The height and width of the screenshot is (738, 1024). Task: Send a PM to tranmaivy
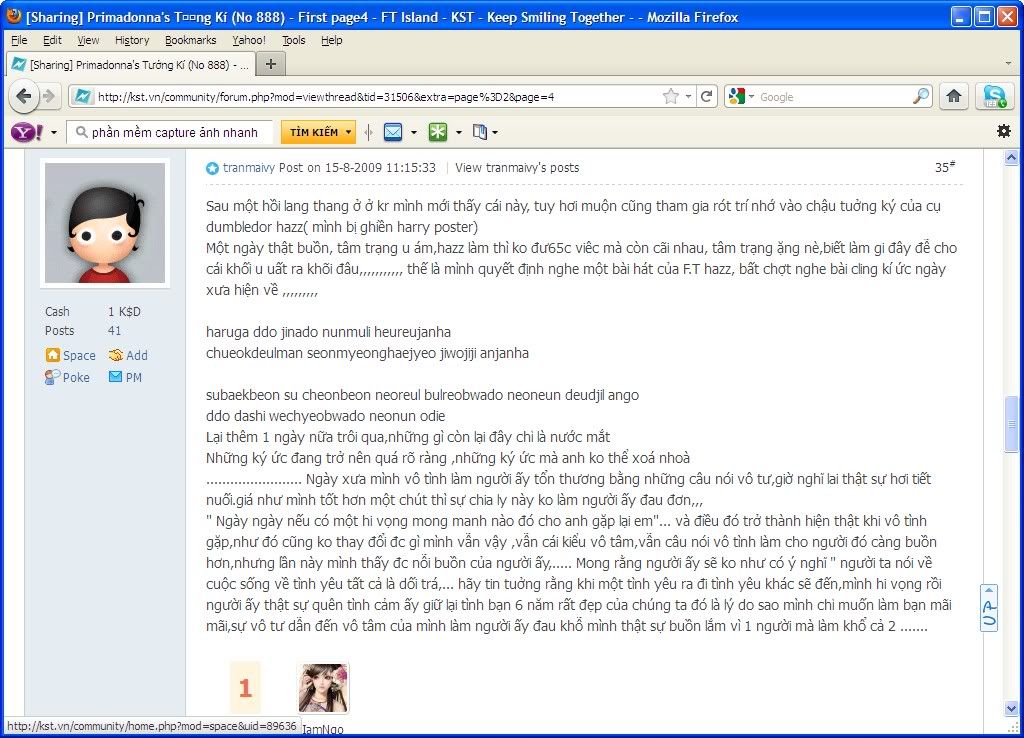[x=125, y=377]
